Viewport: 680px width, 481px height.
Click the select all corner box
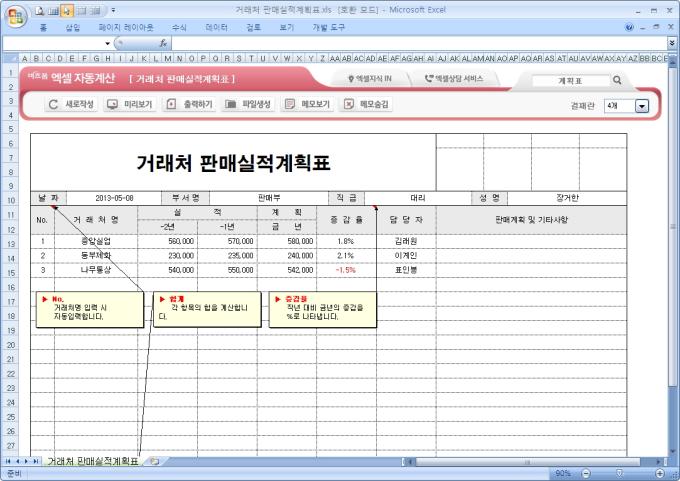(x=10, y=58)
